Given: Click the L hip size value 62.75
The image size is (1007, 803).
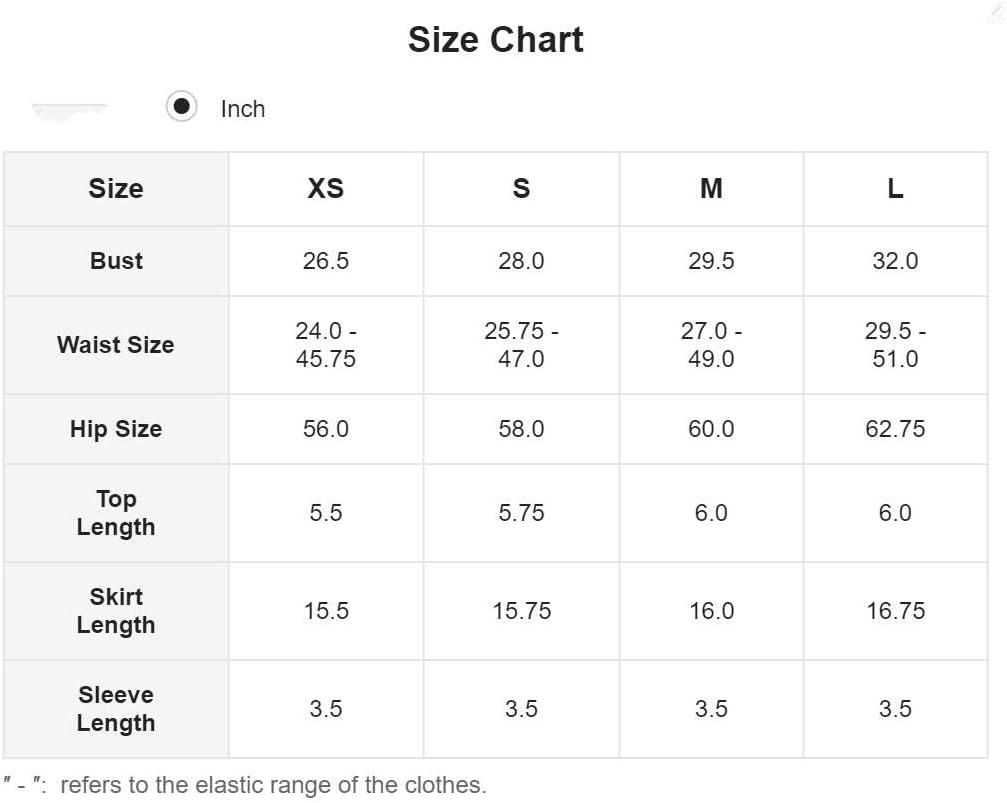Looking at the screenshot, I should point(895,428).
